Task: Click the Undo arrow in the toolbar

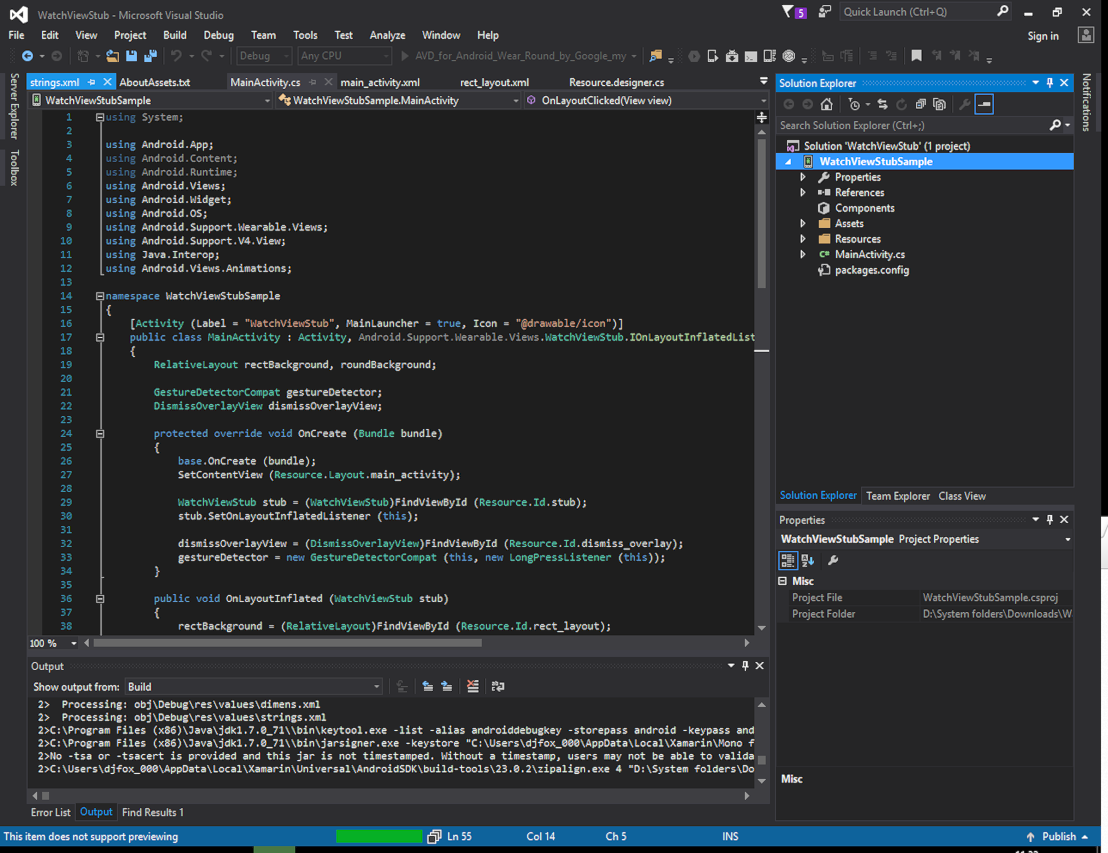Action: coord(176,56)
